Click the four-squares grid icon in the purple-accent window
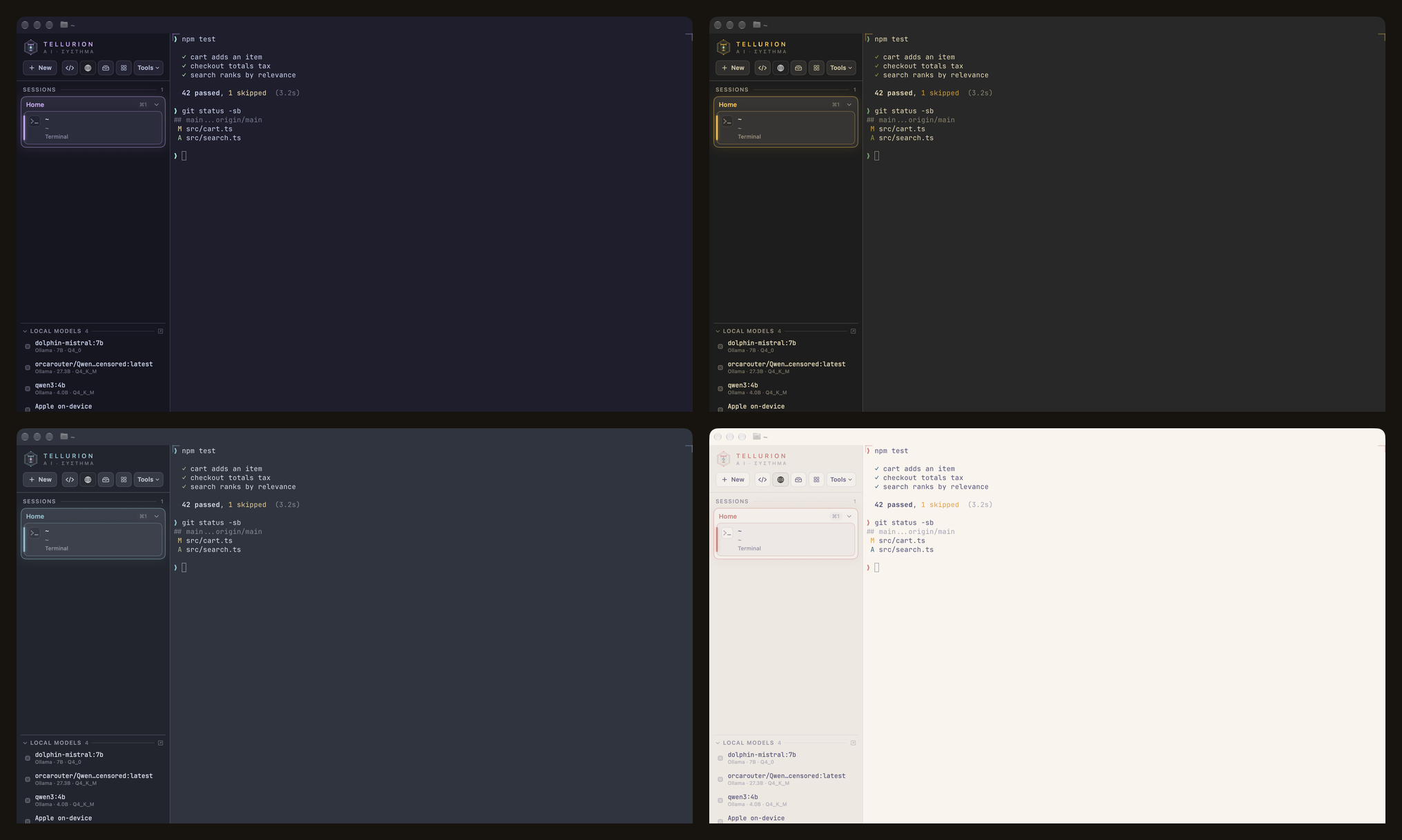The height and width of the screenshot is (840, 1402). point(124,68)
